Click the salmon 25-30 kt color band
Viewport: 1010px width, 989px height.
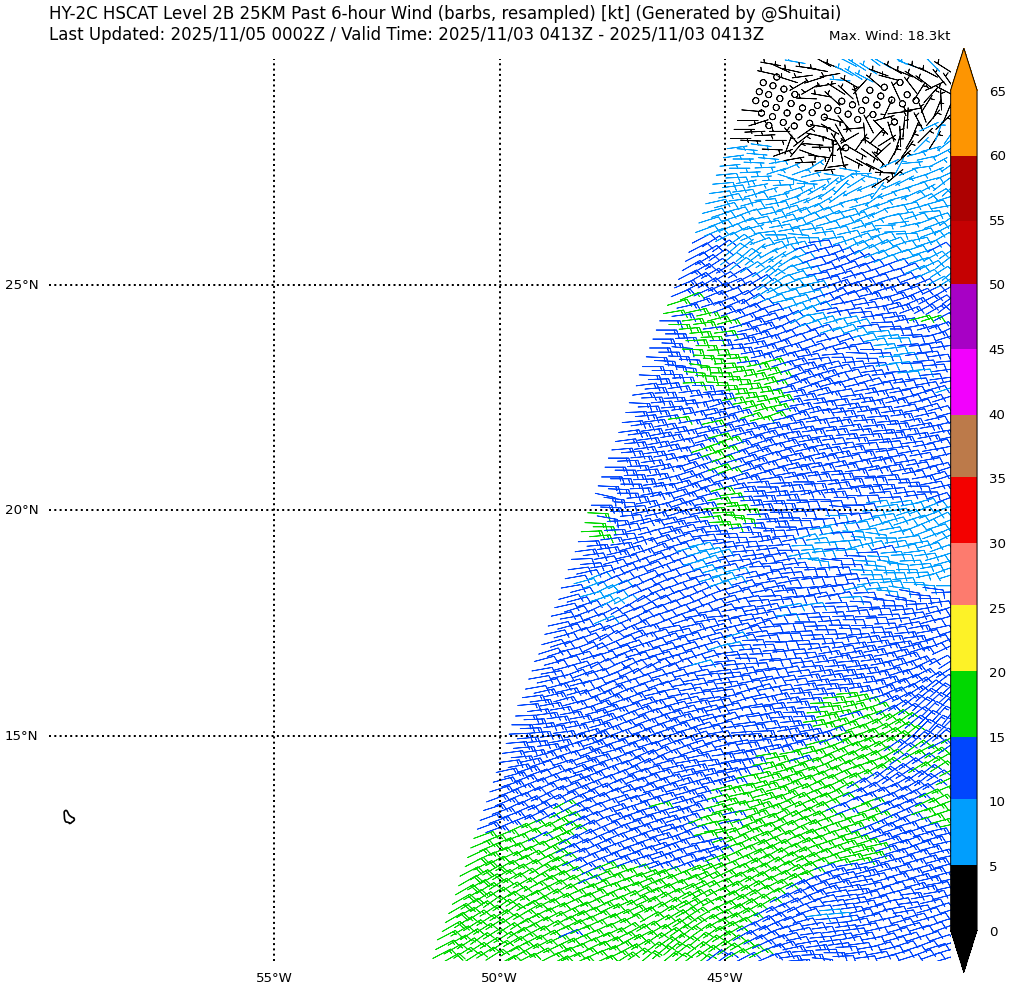click(963, 575)
